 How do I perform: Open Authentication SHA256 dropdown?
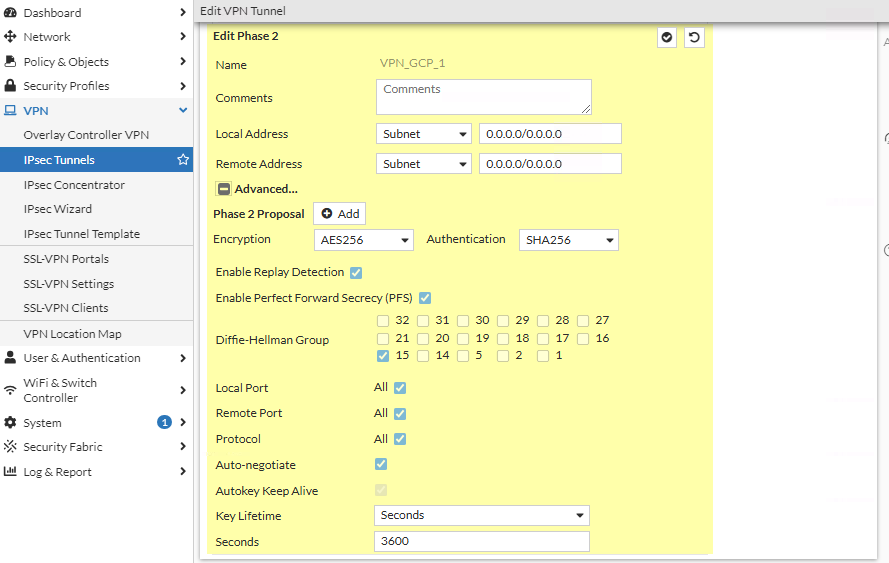569,240
